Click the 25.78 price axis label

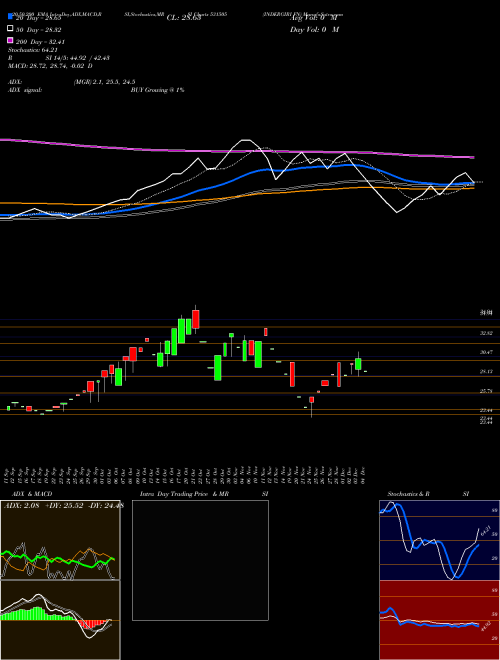(x=486, y=391)
